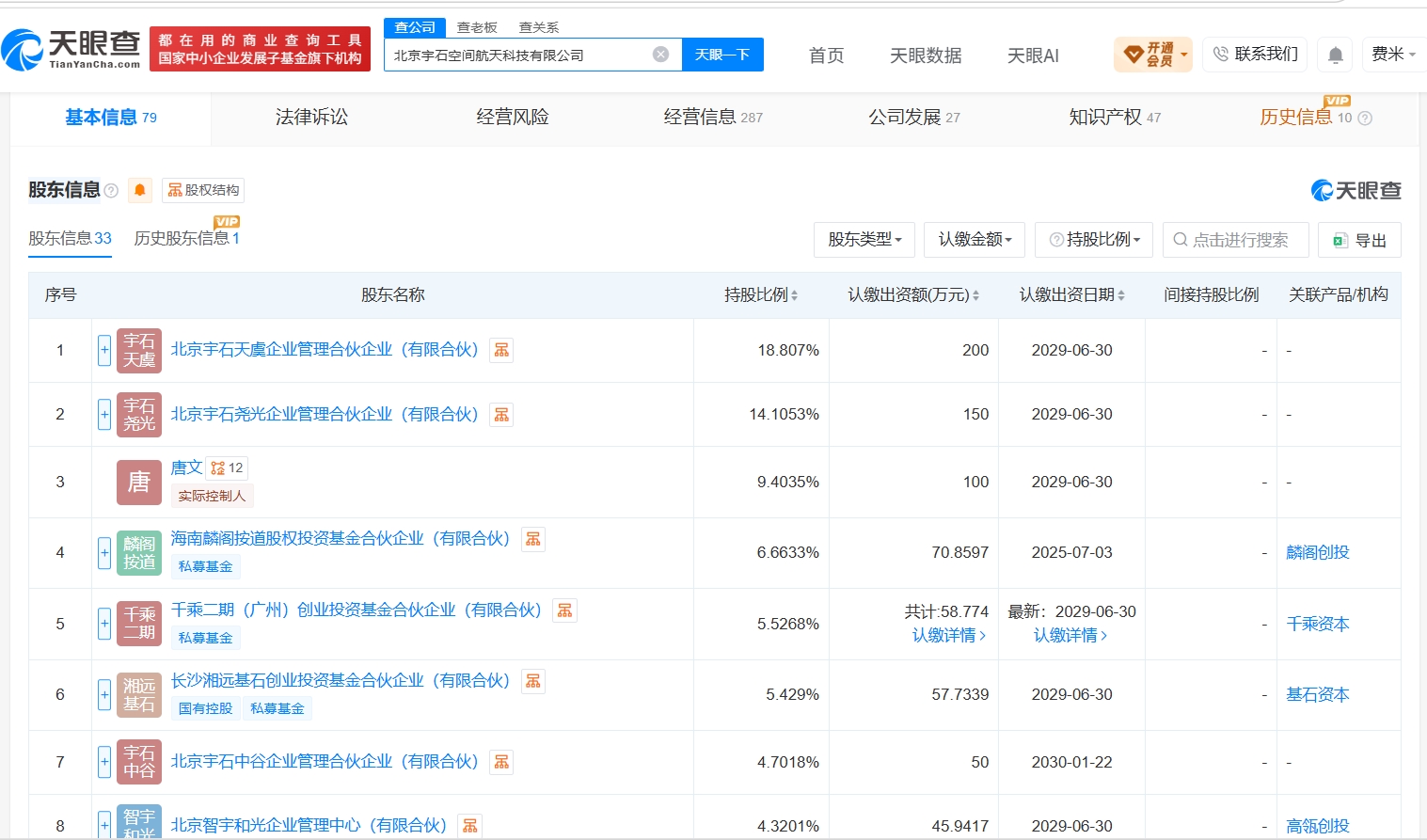Viewport: 1427px width, 840px height.
Task: Sort by 持股比例 column sort arrows
Action: pos(794,295)
